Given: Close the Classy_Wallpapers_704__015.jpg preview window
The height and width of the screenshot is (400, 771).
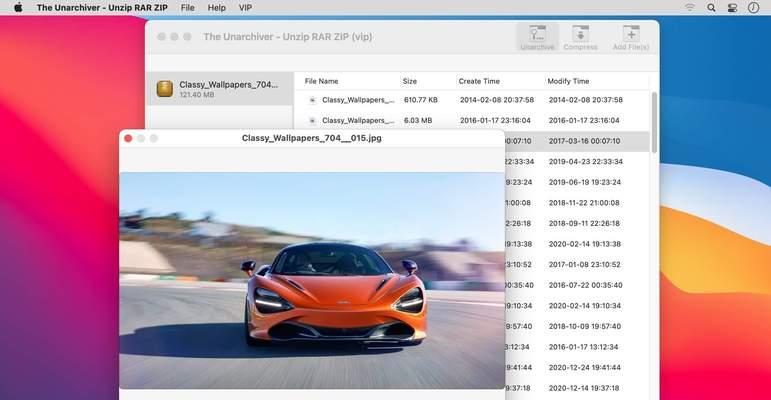Looking at the screenshot, I should tap(128, 139).
